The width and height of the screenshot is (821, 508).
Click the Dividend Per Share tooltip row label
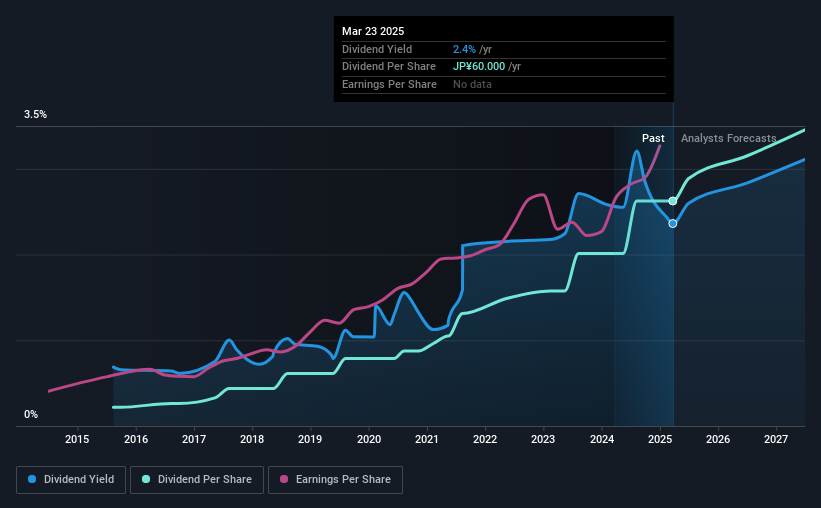coord(389,67)
